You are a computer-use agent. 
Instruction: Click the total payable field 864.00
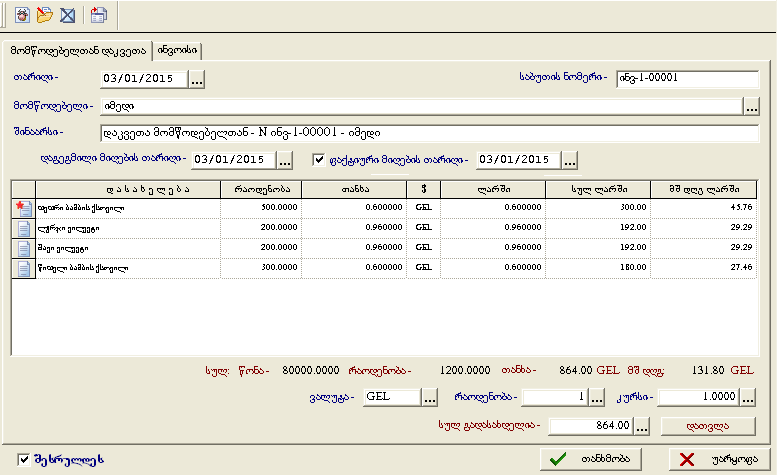click(x=591, y=425)
